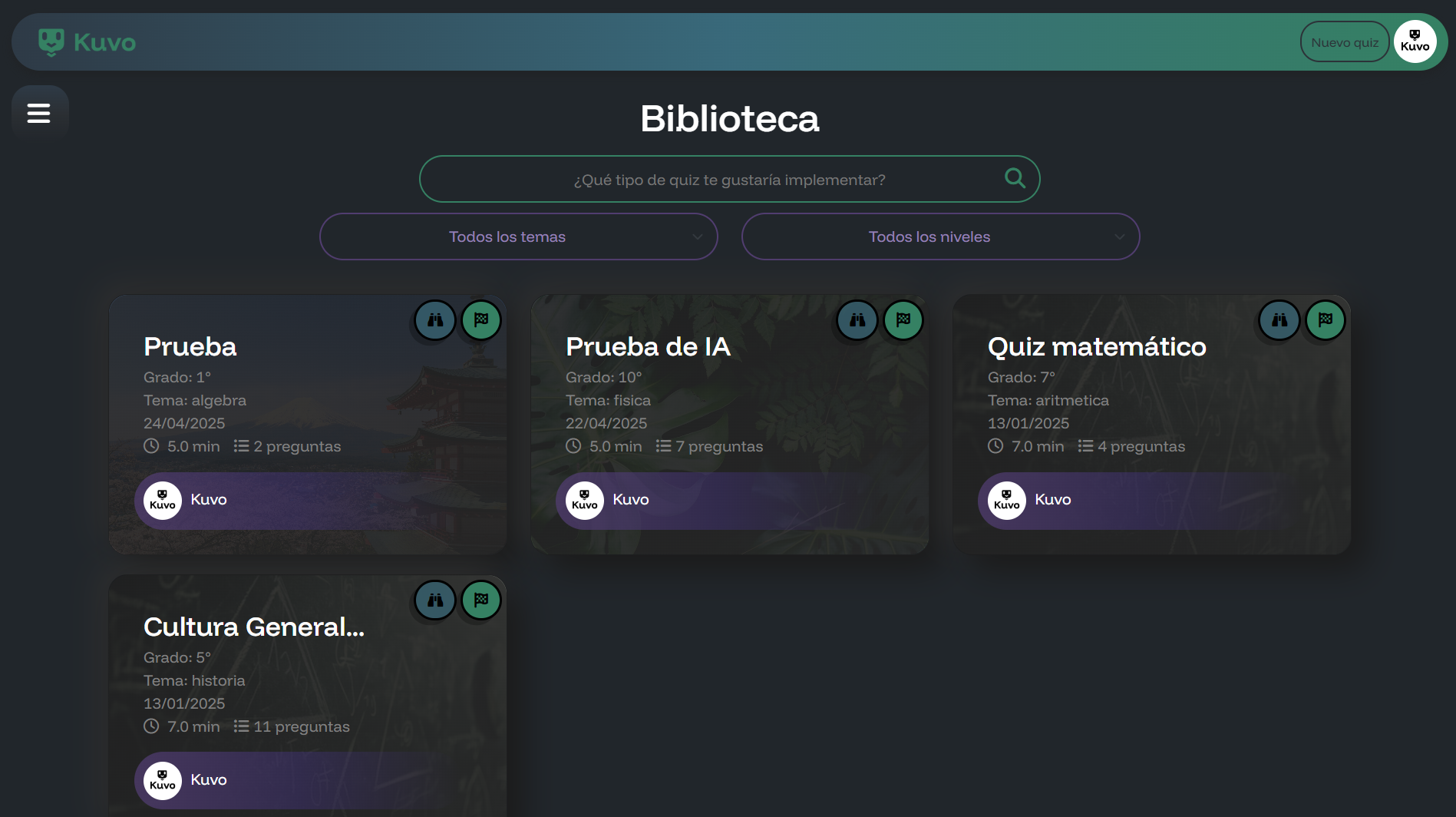Start Prueba de IA via the flag icon
This screenshot has width=1456, height=817.
point(903,320)
